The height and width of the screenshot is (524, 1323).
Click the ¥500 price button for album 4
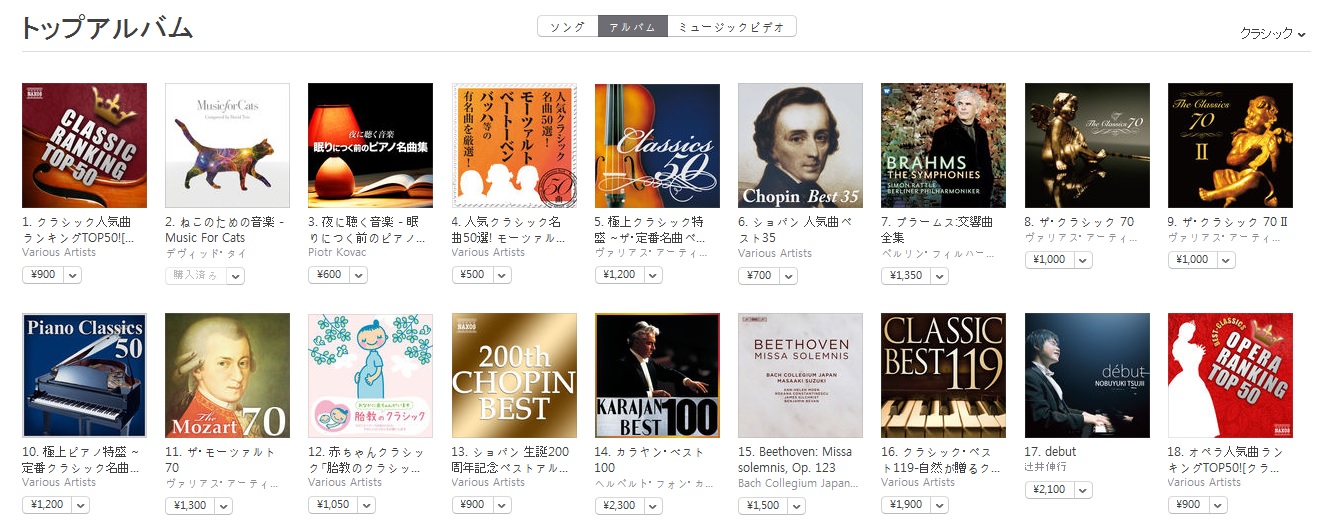point(472,275)
